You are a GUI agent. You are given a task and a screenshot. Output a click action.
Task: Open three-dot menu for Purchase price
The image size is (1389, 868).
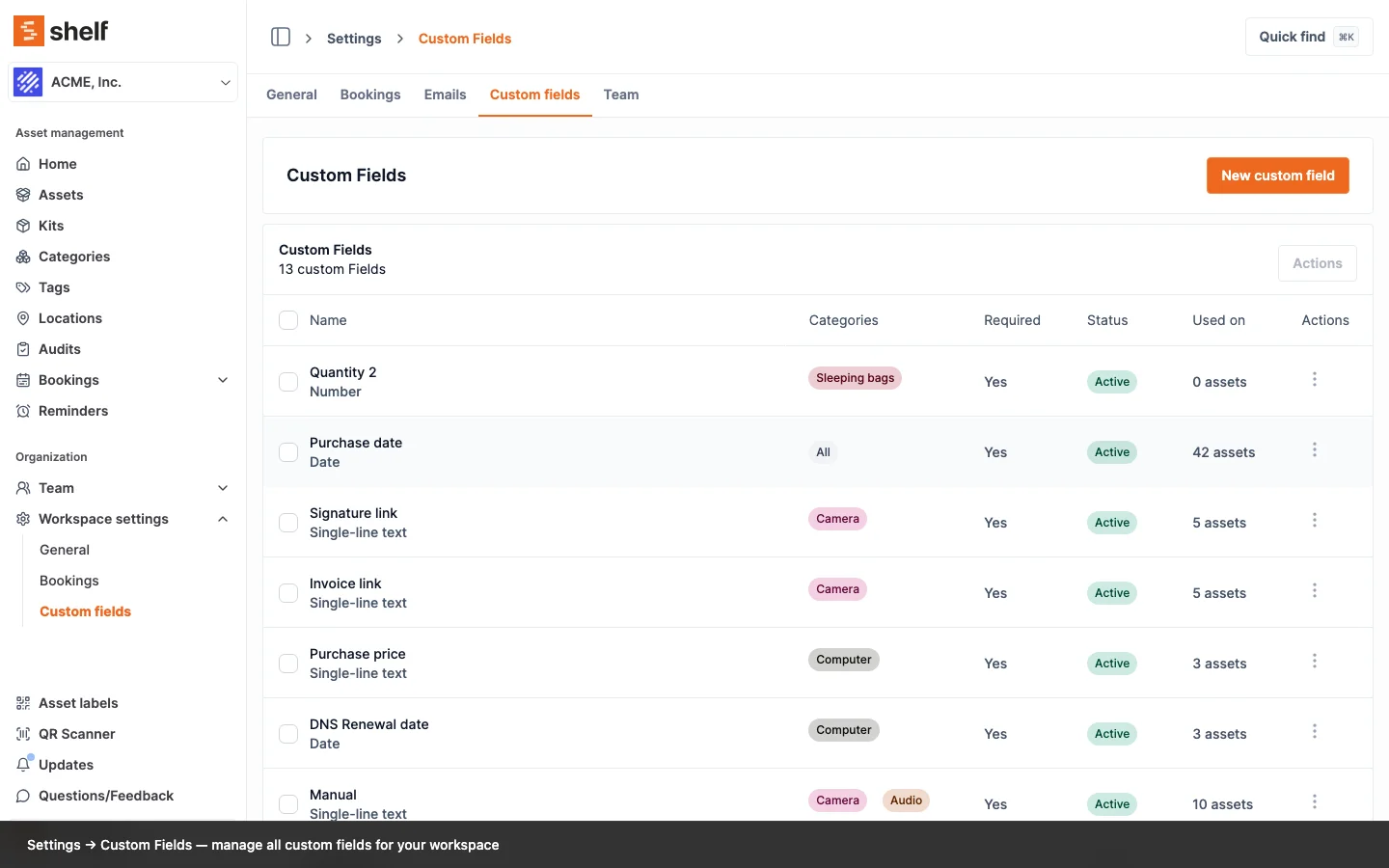tap(1314, 662)
